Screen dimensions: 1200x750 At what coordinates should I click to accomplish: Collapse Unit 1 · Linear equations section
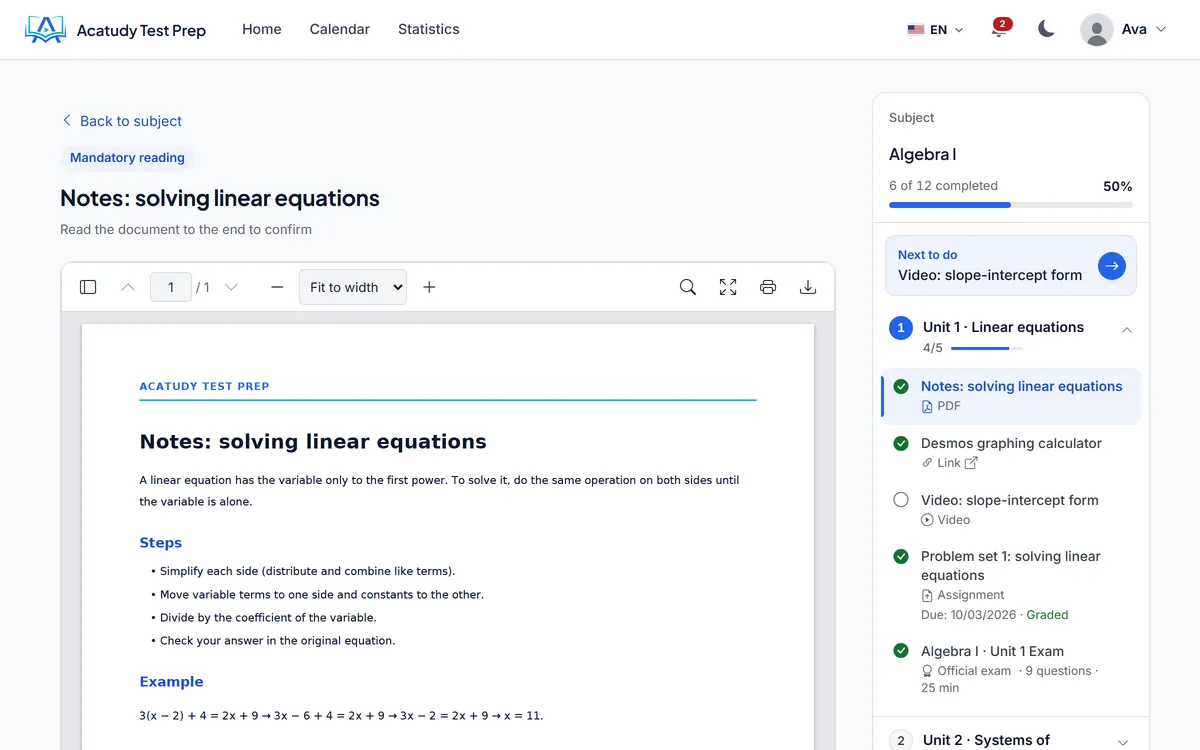point(1127,330)
